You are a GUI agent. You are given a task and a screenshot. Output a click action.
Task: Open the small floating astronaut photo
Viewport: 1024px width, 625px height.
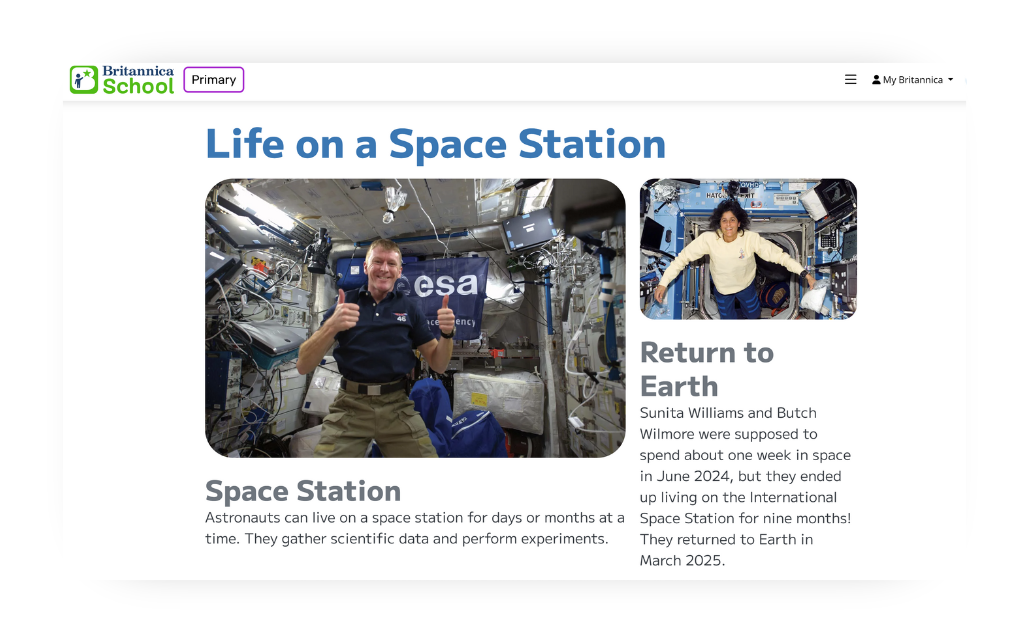coord(748,249)
